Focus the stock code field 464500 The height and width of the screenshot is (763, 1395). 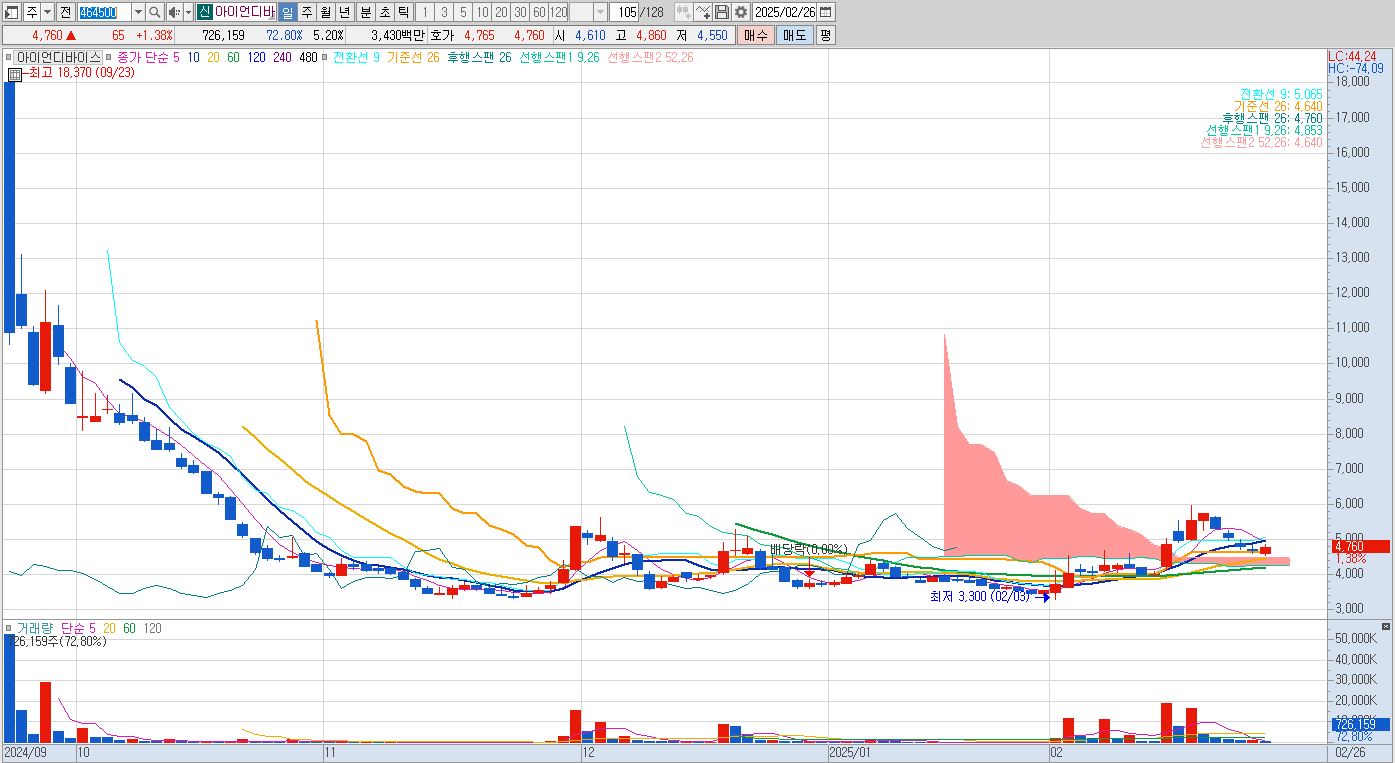coord(104,12)
